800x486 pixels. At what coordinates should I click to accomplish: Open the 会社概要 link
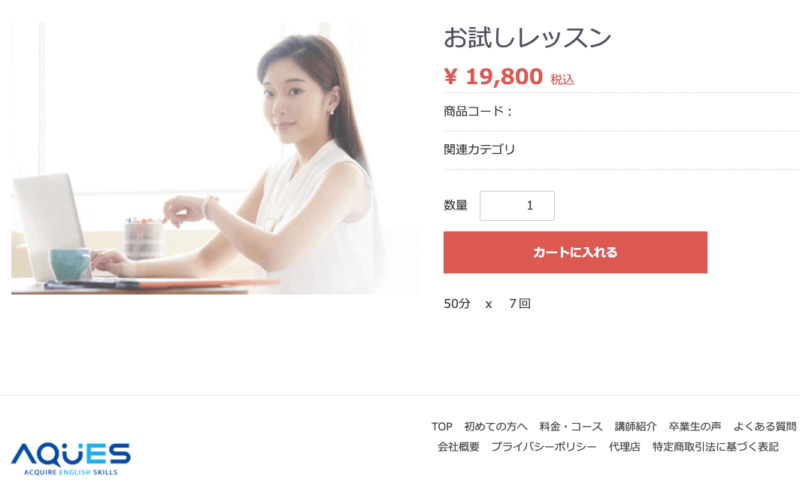pyautogui.click(x=458, y=447)
